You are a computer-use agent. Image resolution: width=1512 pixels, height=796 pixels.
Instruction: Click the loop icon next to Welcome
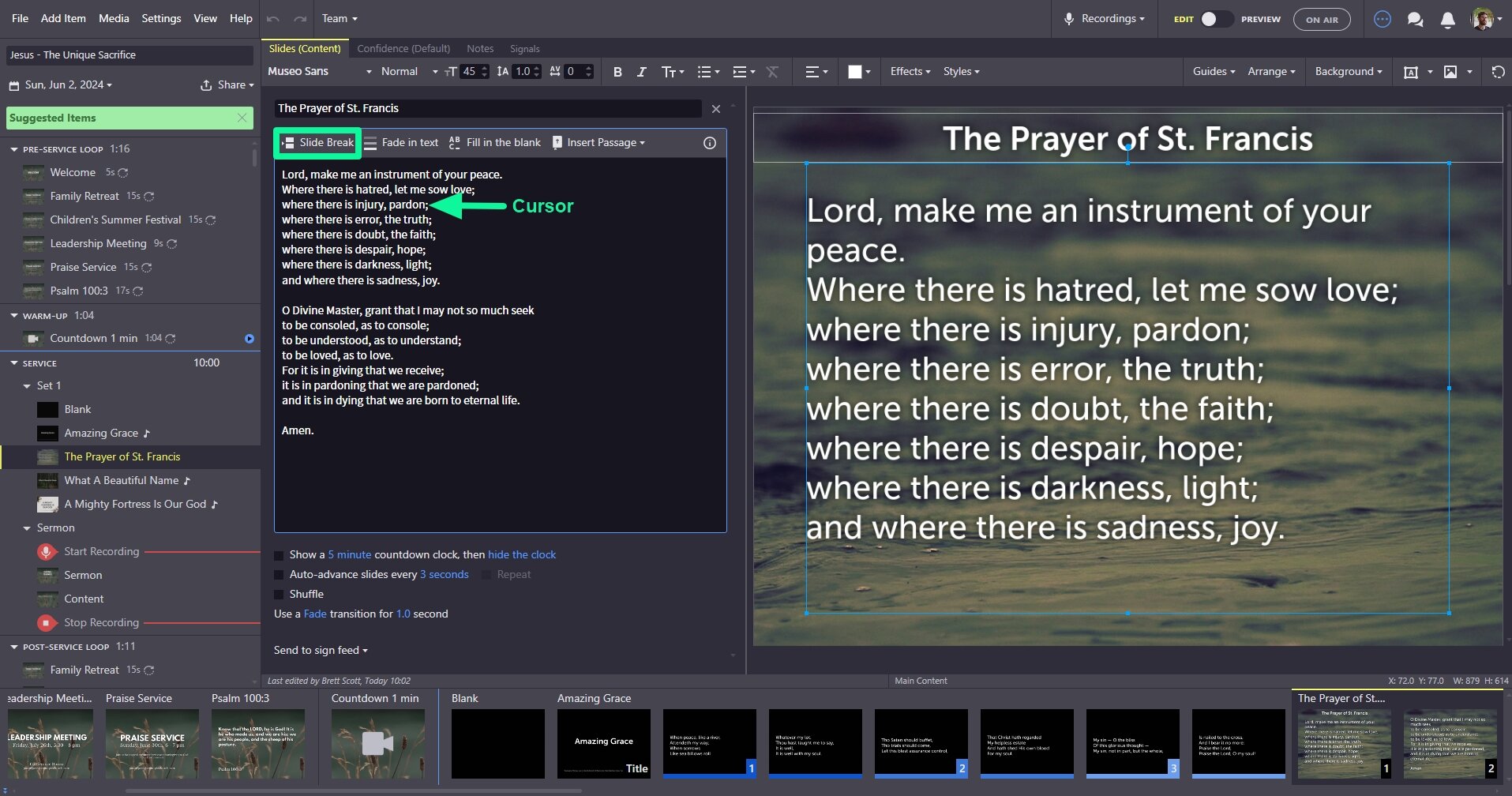tap(123, 173)
